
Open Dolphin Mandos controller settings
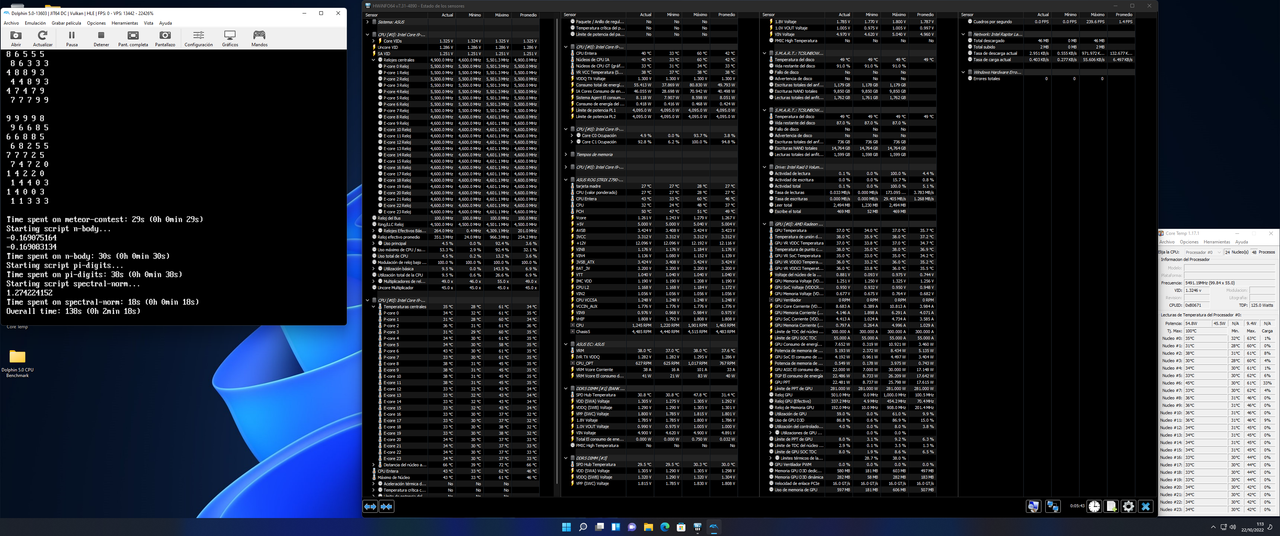tap(259, 38)
